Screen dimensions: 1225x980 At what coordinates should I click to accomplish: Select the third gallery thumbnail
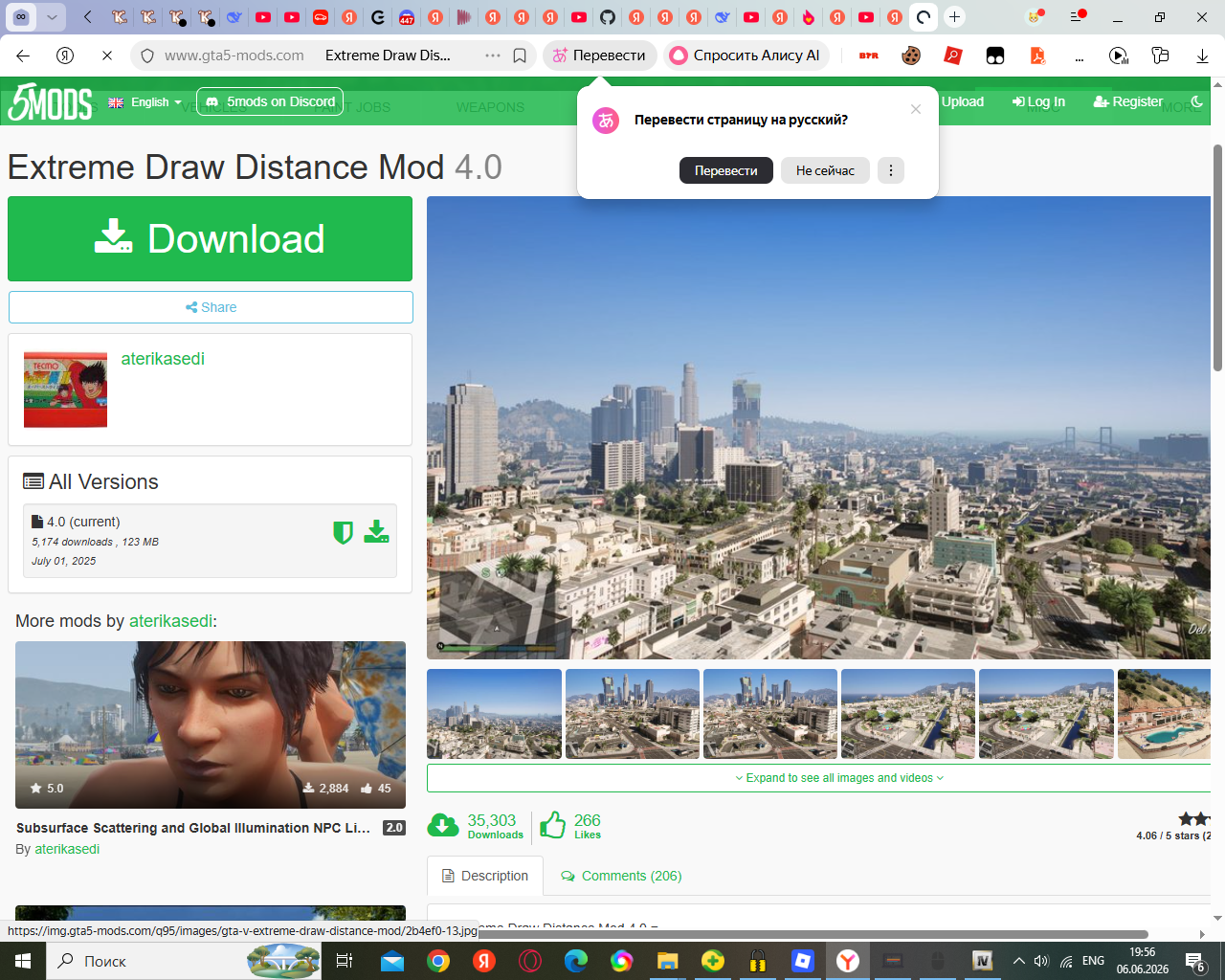770,714
